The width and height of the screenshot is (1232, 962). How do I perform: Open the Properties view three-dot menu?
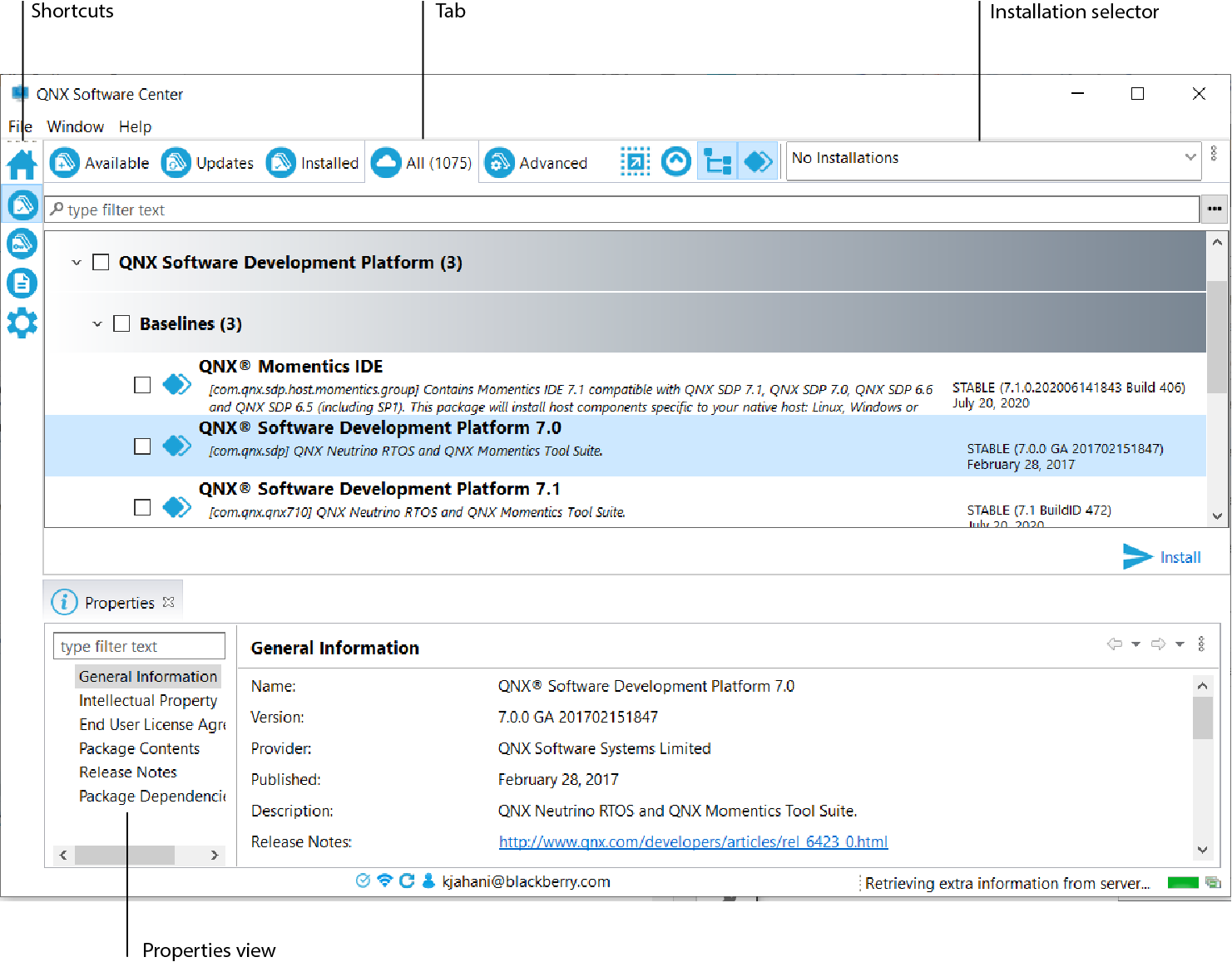click(x=1201, y=644)
